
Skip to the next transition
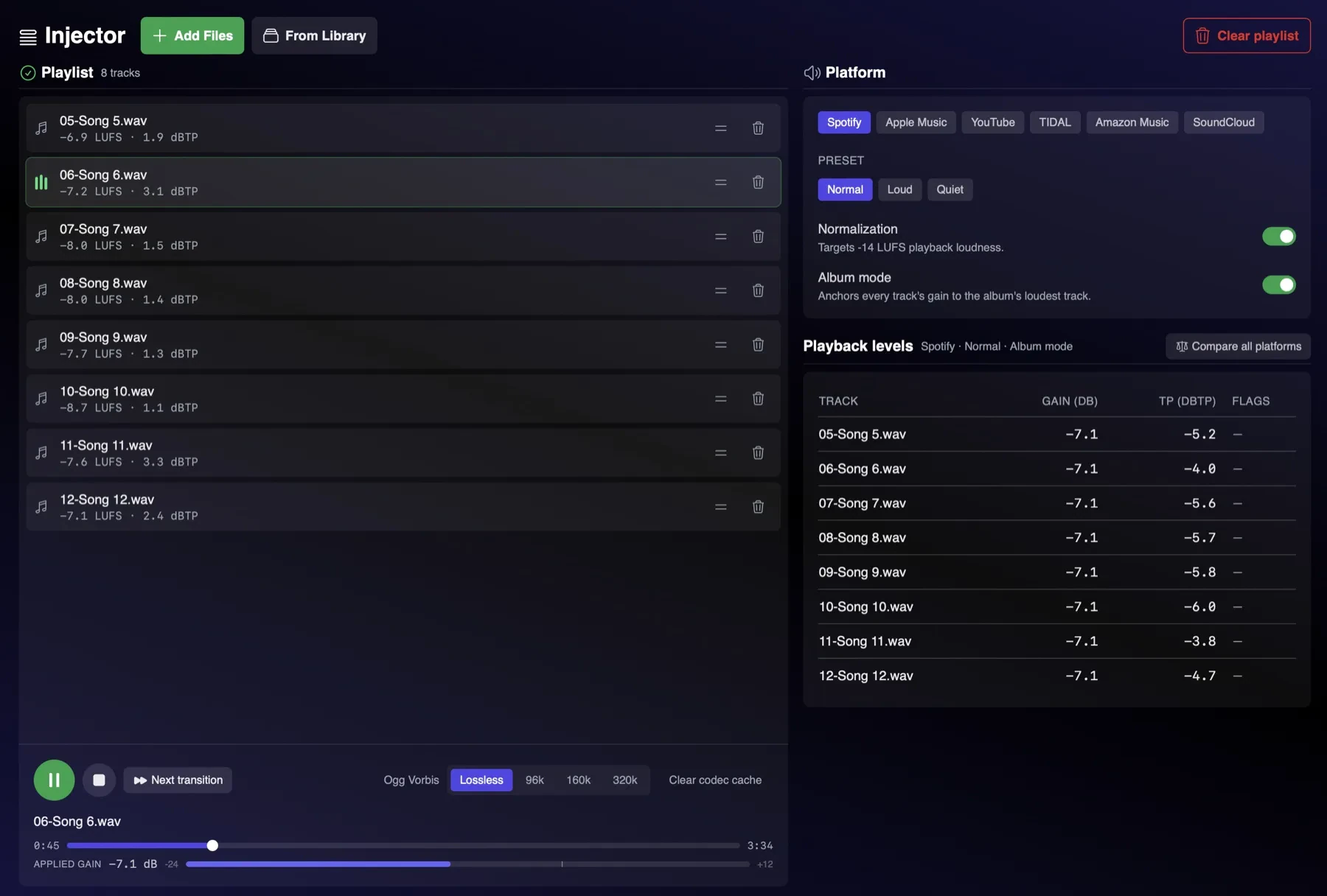point(178,780)
